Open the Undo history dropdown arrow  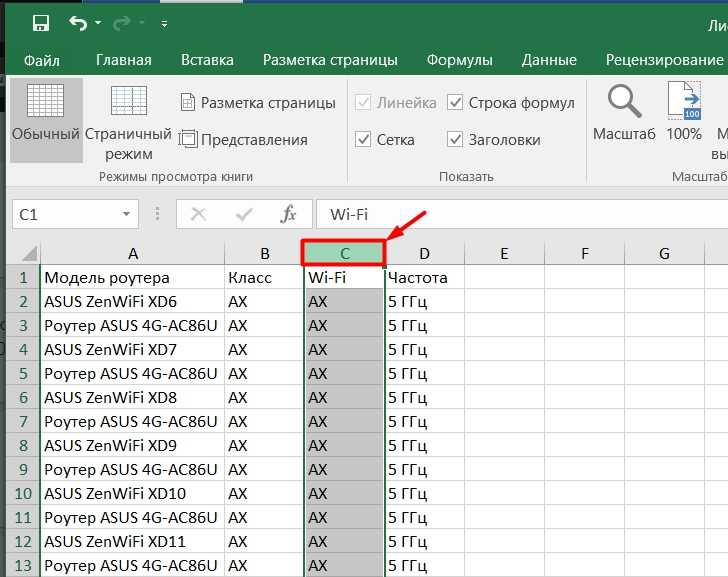pos(98,23)
